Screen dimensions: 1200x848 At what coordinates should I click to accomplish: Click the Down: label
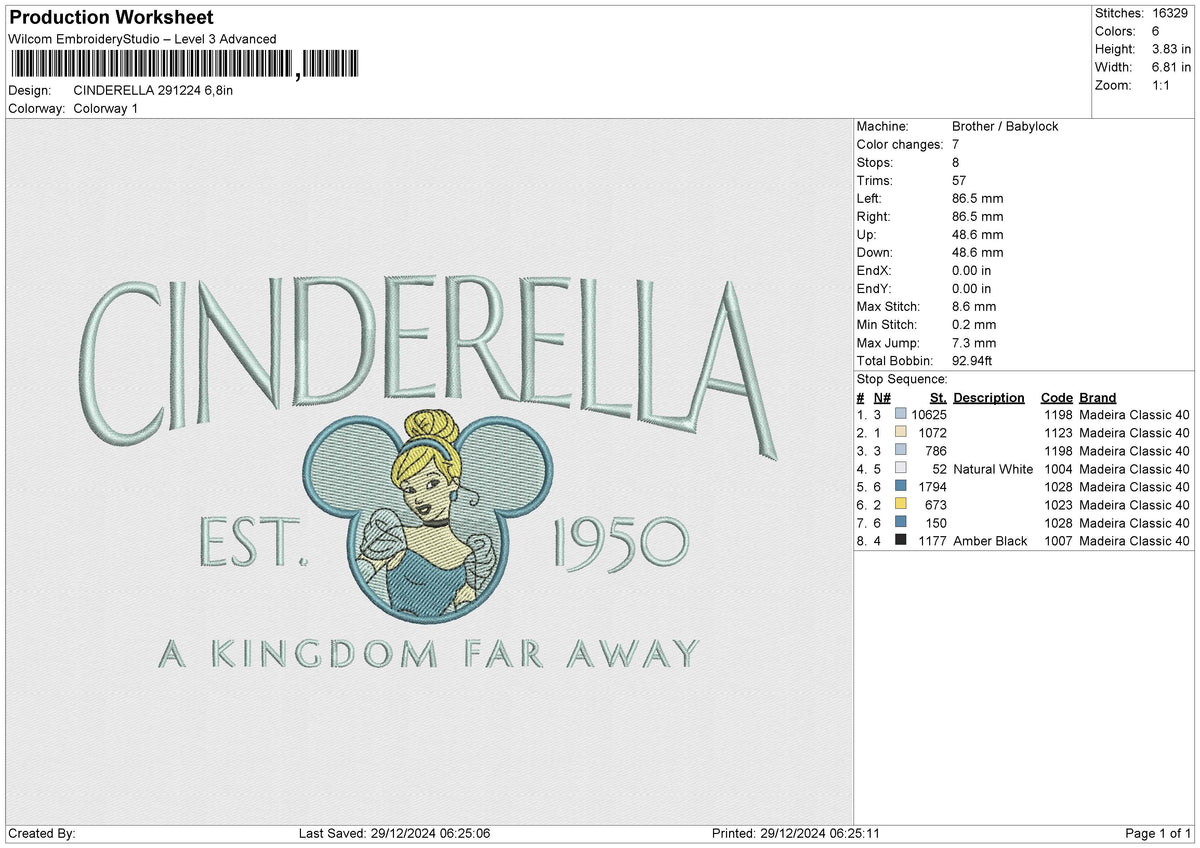click(x=875, y=252)
